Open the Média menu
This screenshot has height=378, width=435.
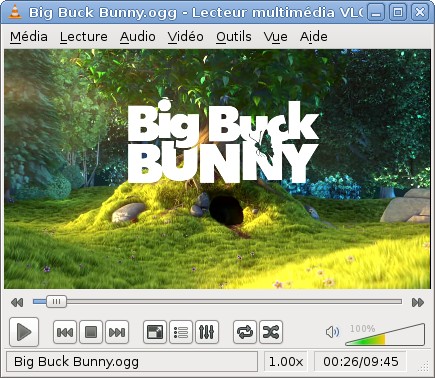point(29,36)
